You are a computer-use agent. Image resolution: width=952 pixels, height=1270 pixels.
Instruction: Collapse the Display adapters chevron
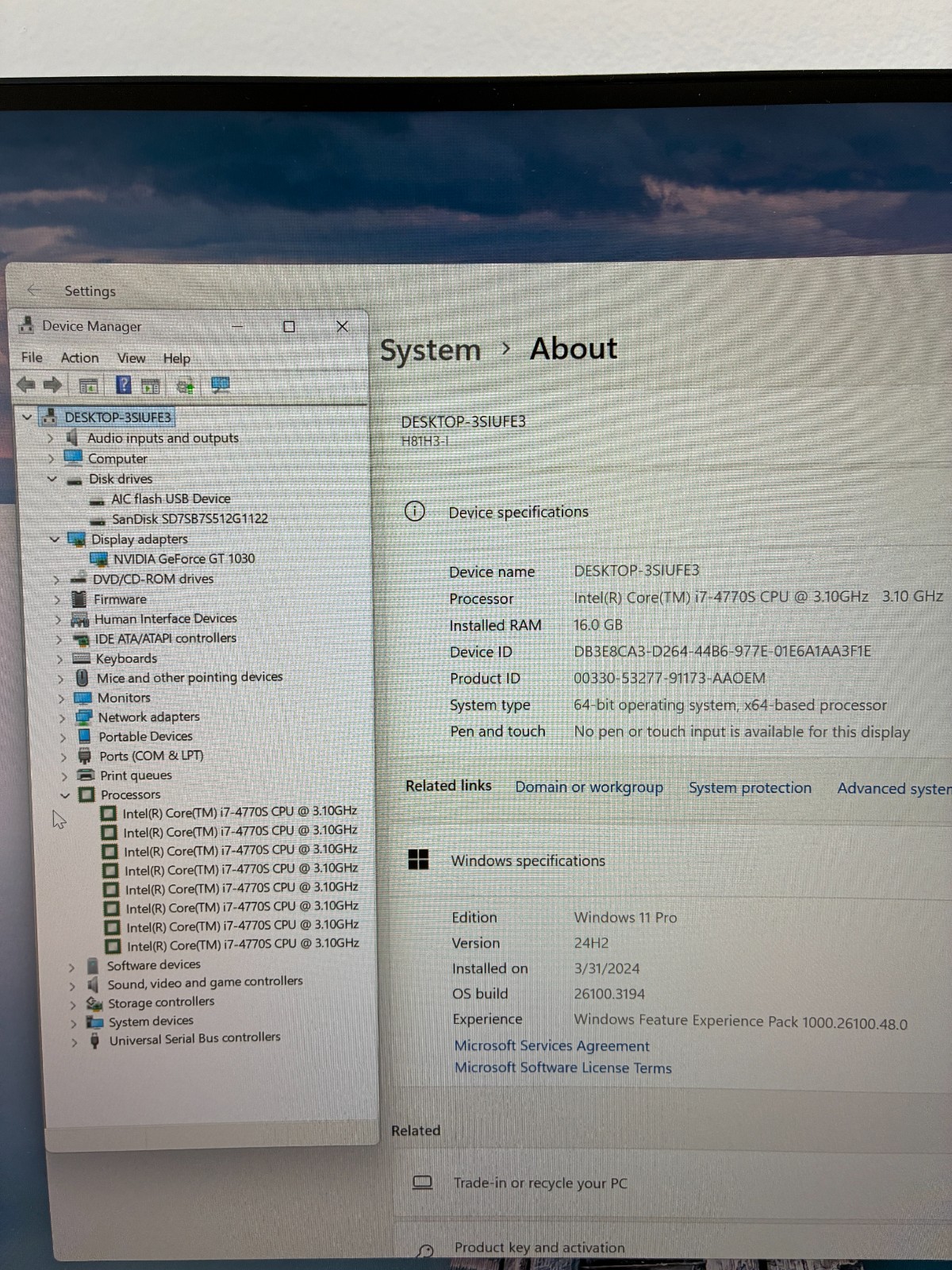(55, 539)
